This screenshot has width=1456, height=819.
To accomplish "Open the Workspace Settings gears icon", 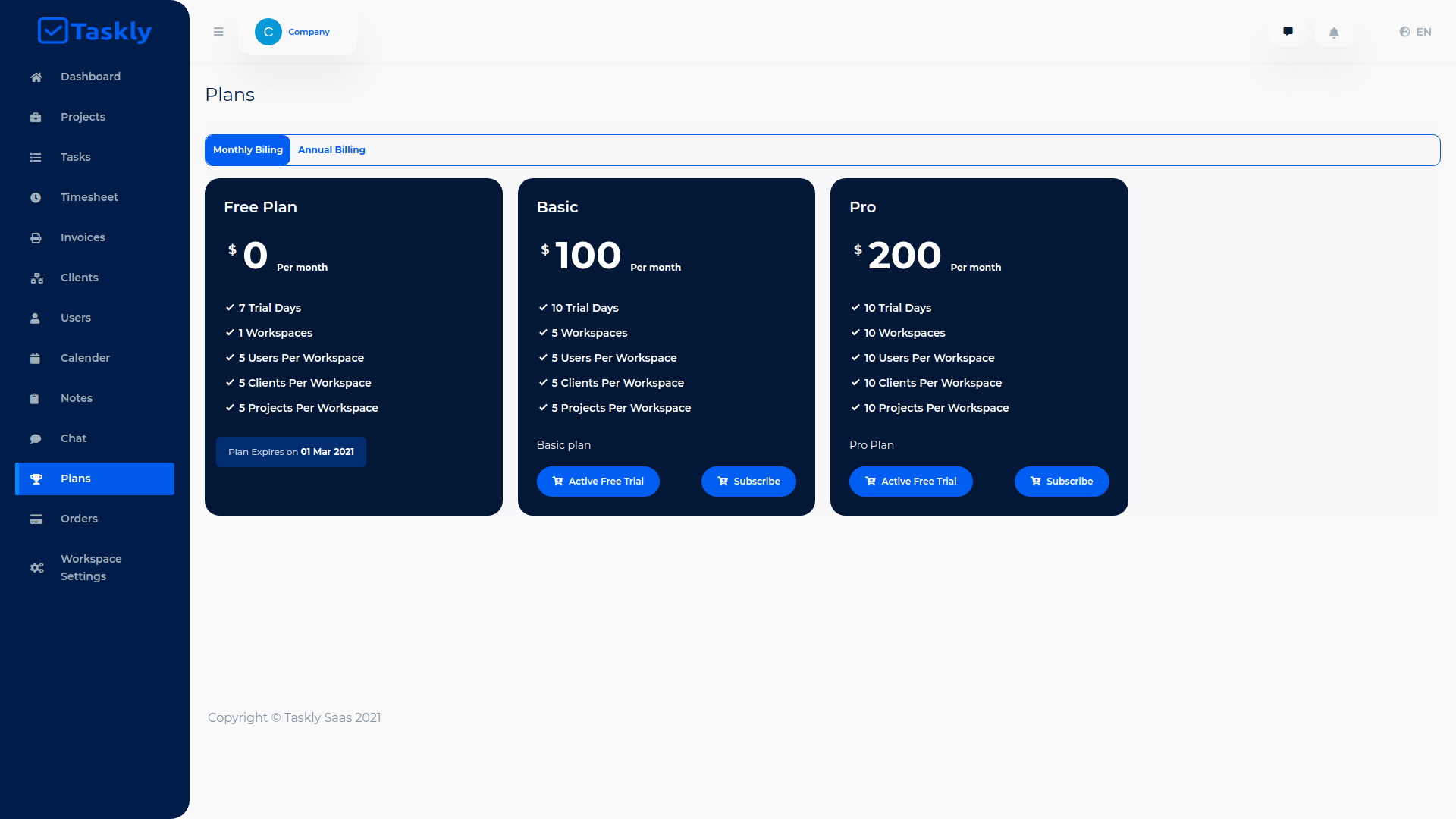I will click(x=36, y=568).
